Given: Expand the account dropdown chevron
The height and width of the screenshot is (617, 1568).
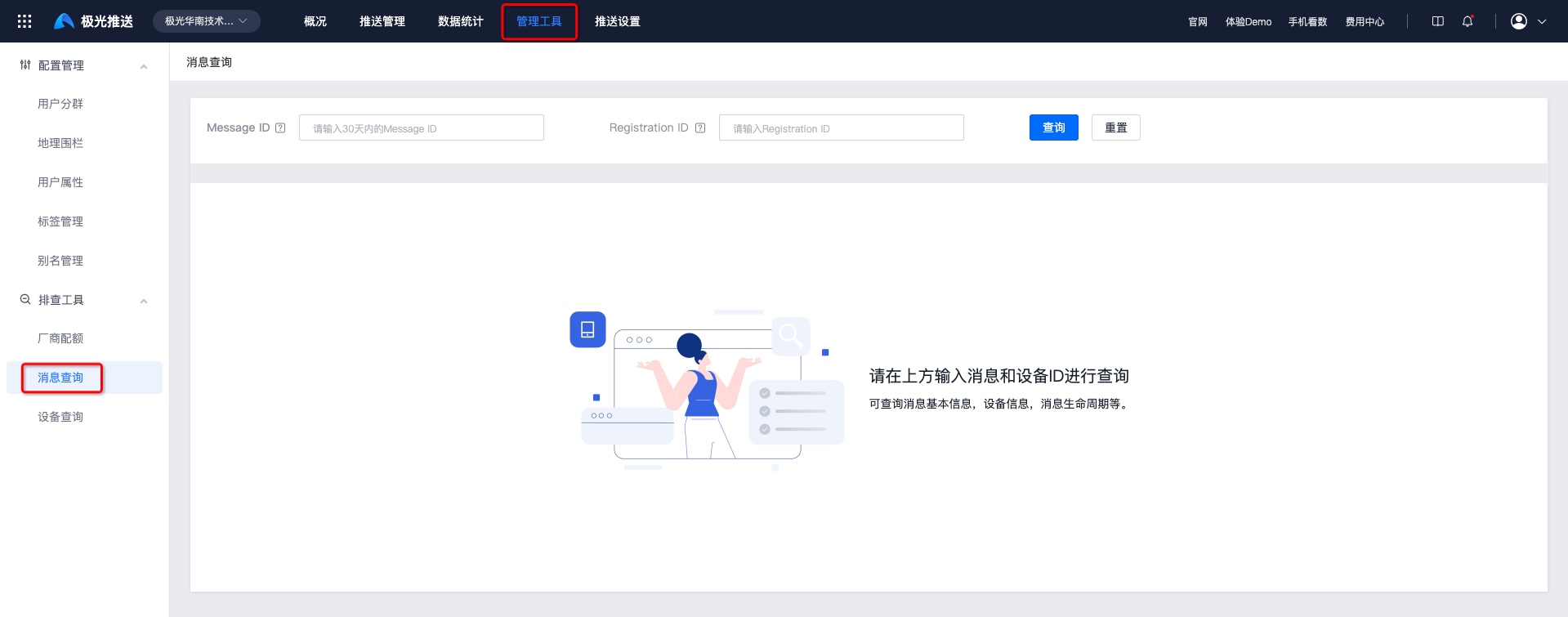Looking at the screenshot, I should click(1542, 22).
